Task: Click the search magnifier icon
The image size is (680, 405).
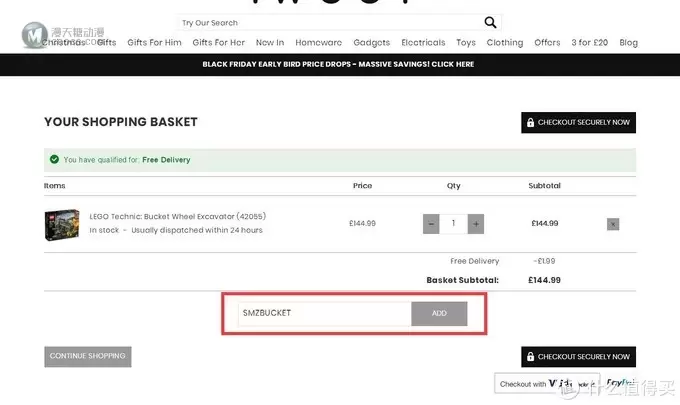Action: pos(490,22)
